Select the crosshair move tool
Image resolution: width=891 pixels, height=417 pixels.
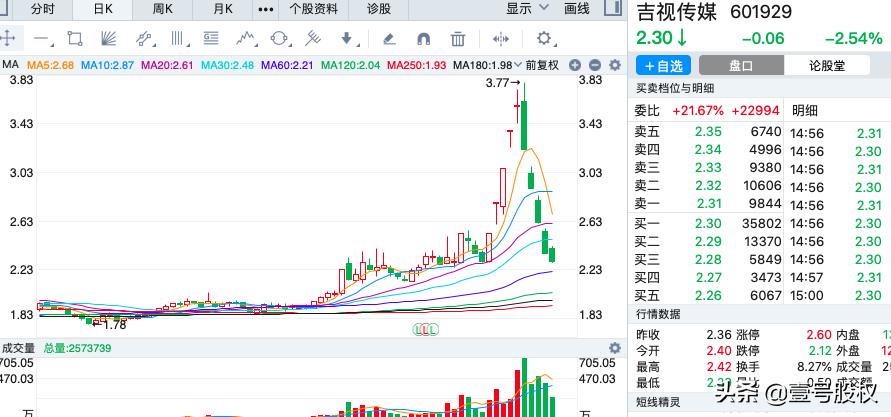pos(9,40)
